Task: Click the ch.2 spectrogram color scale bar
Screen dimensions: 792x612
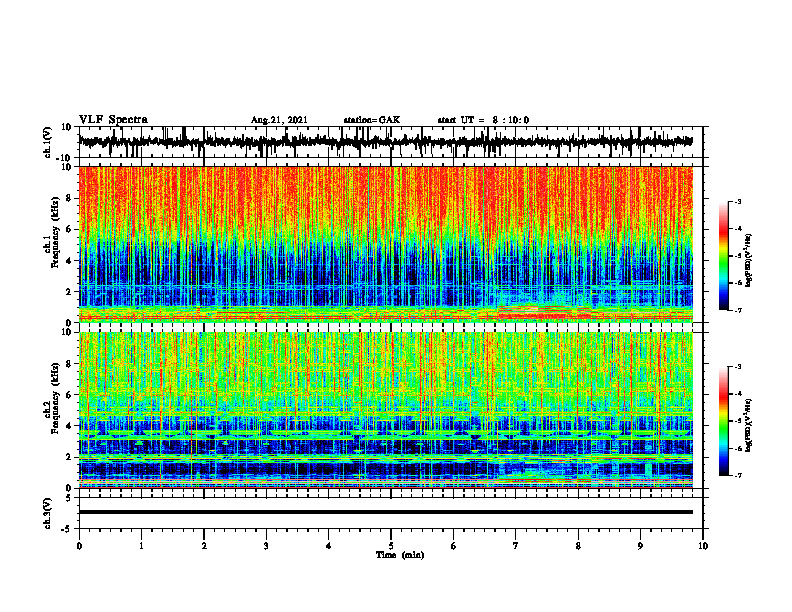Action: pyautogui.click(x=724, y=421)
